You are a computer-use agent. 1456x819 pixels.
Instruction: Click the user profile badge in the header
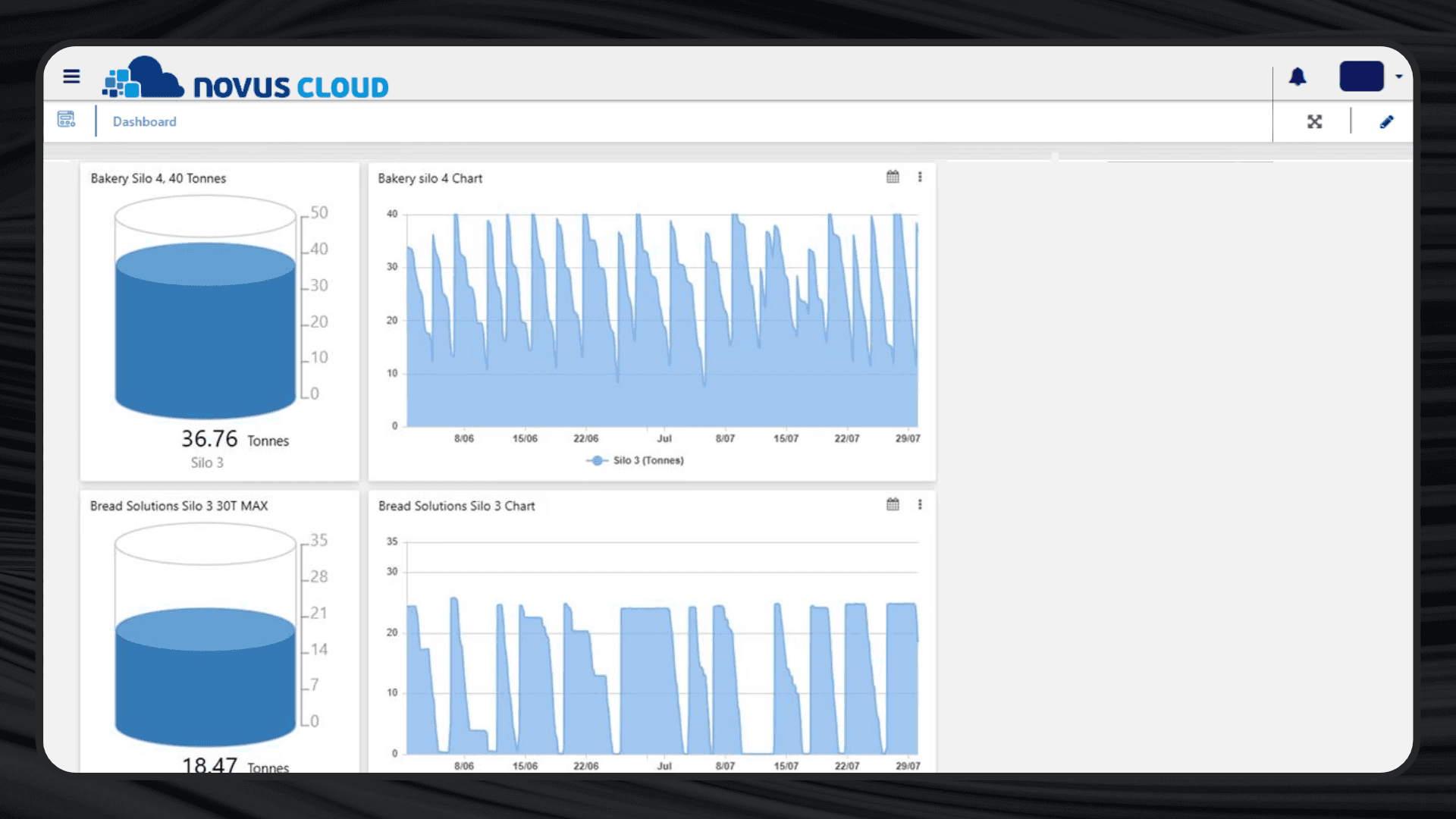coord(1361,77)
